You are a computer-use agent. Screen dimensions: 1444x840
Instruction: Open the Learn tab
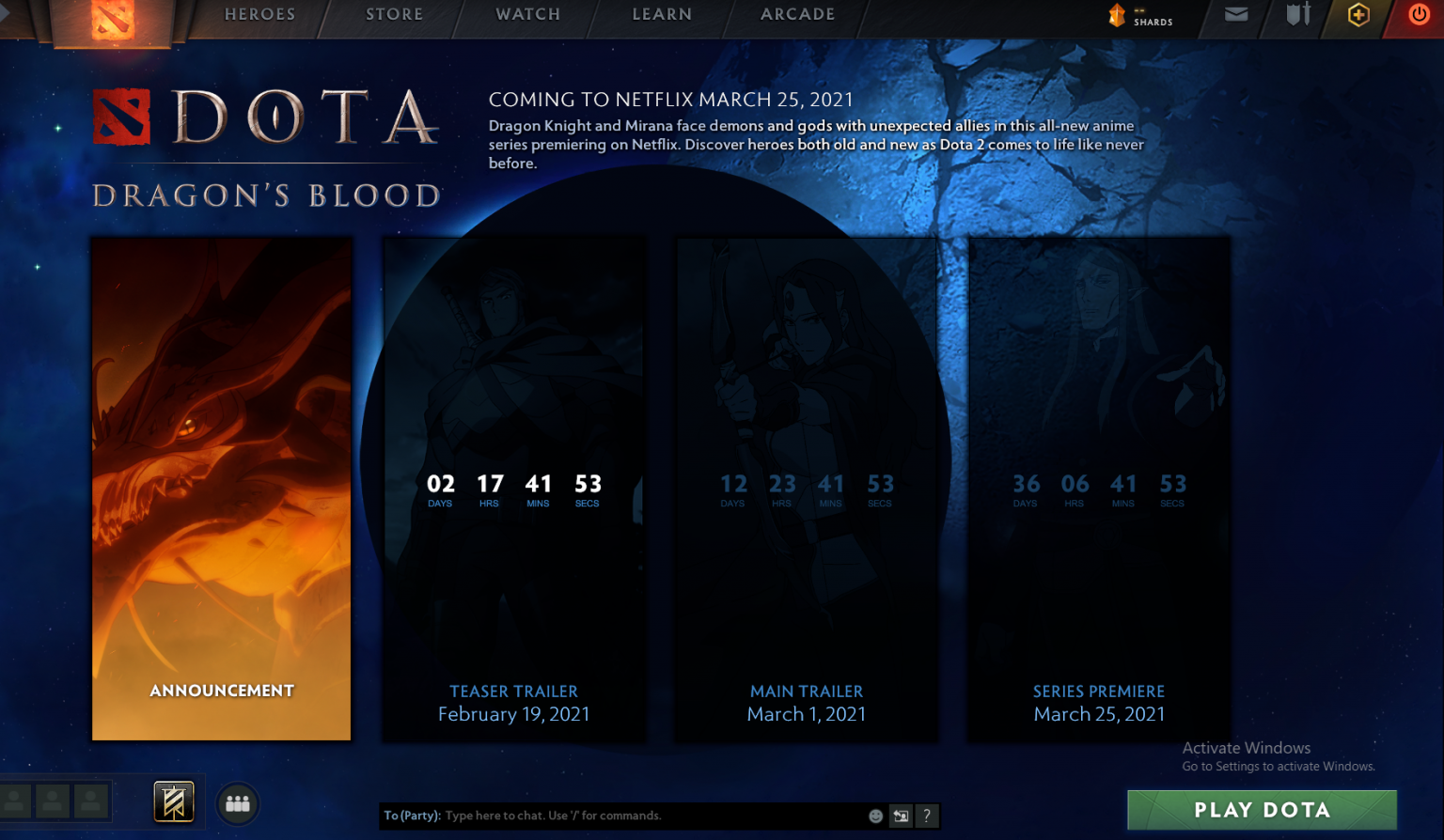click(662, 14)
